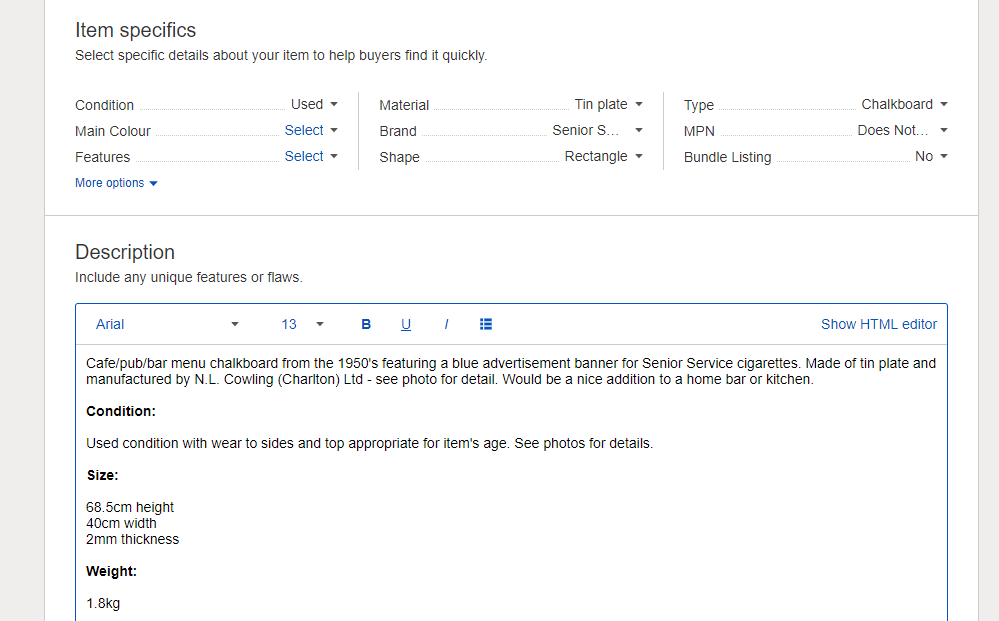Toggle bold formatting in the description editor

(x=366, y=324)
